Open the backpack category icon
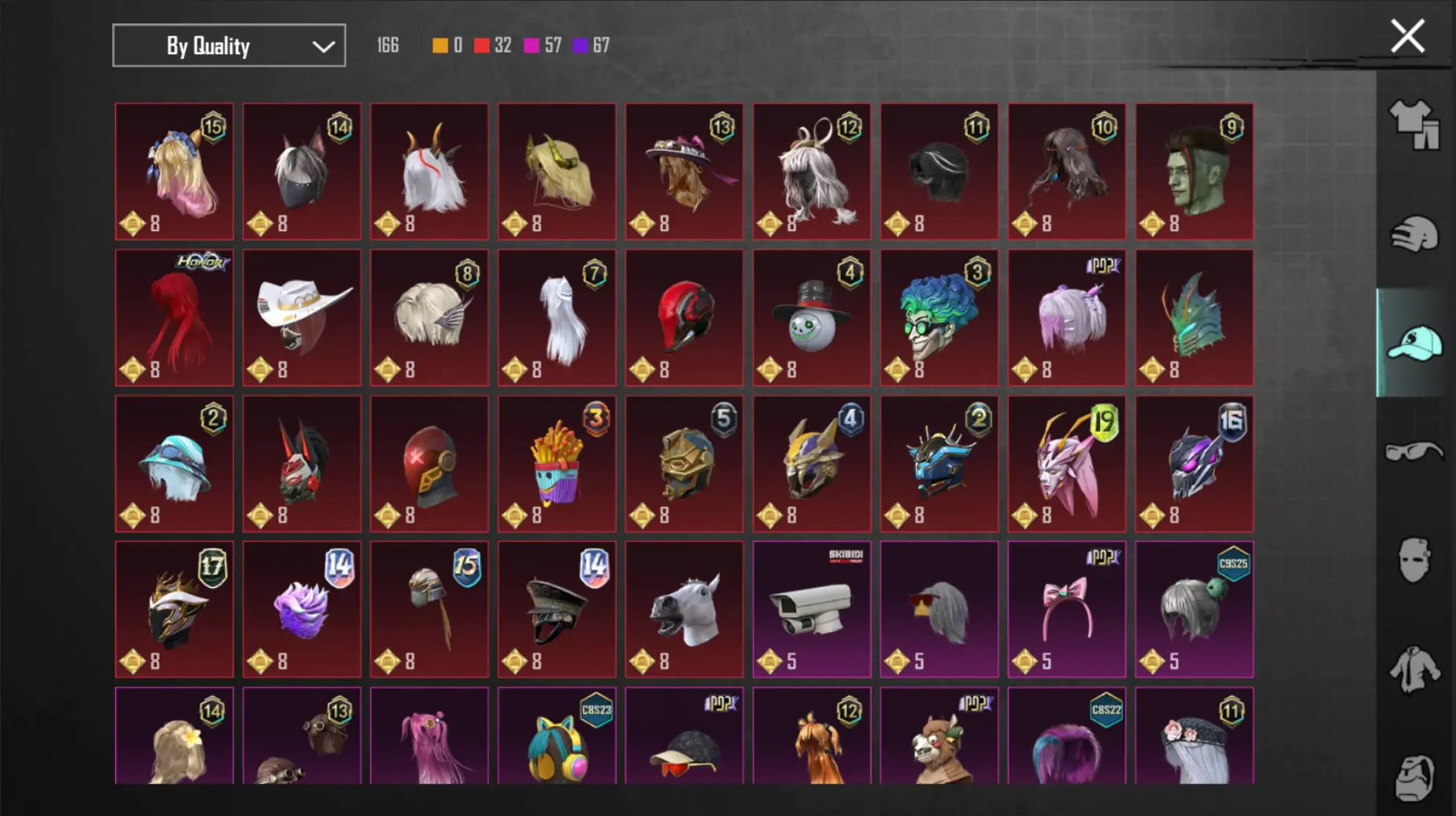This screenshot has width=1456, height=816. click(1414, 777)
